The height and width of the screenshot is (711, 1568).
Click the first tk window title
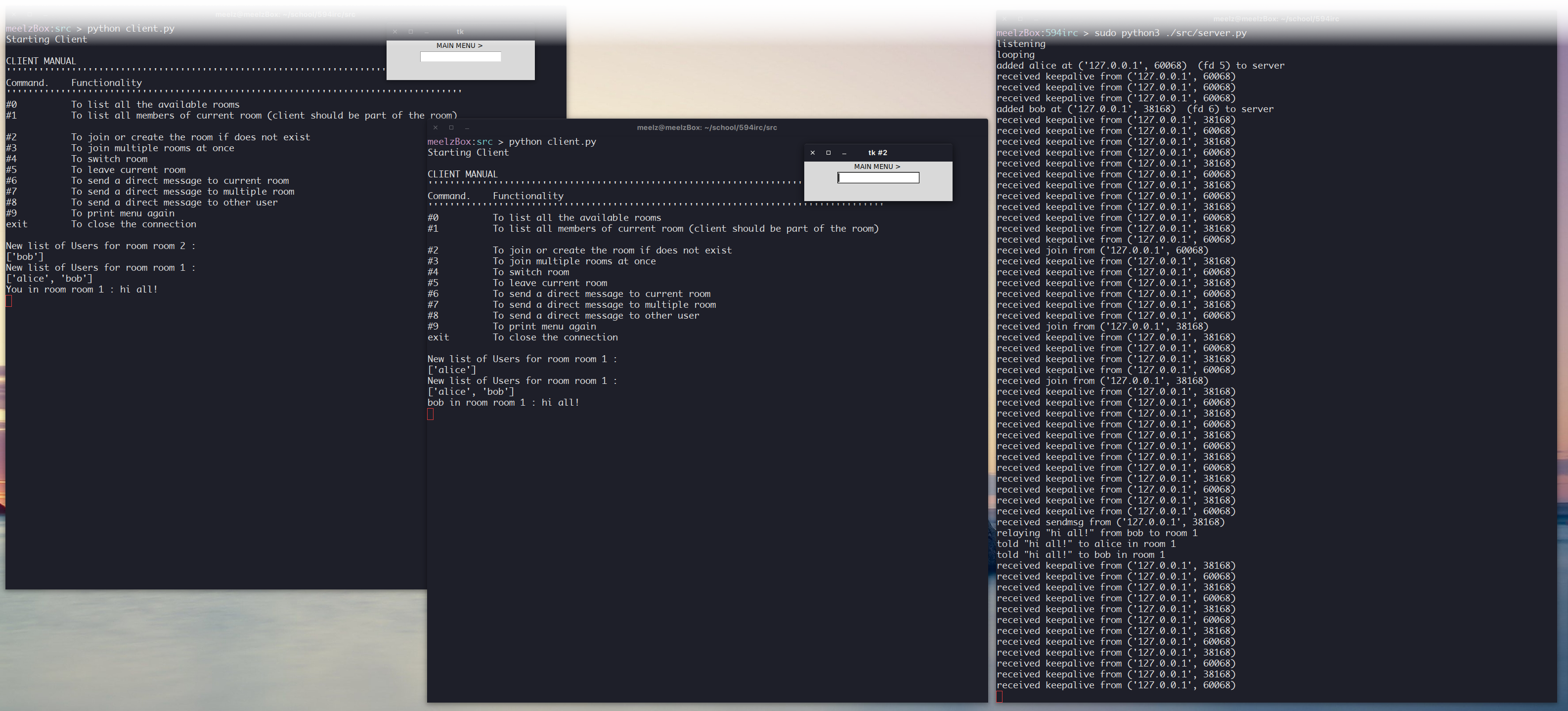460,32
